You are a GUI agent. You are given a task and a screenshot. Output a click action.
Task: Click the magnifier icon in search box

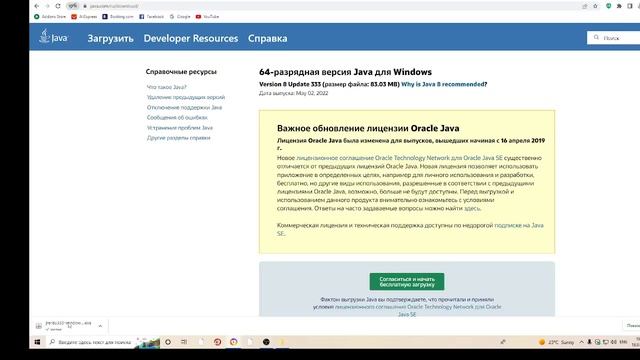point(596,38)
